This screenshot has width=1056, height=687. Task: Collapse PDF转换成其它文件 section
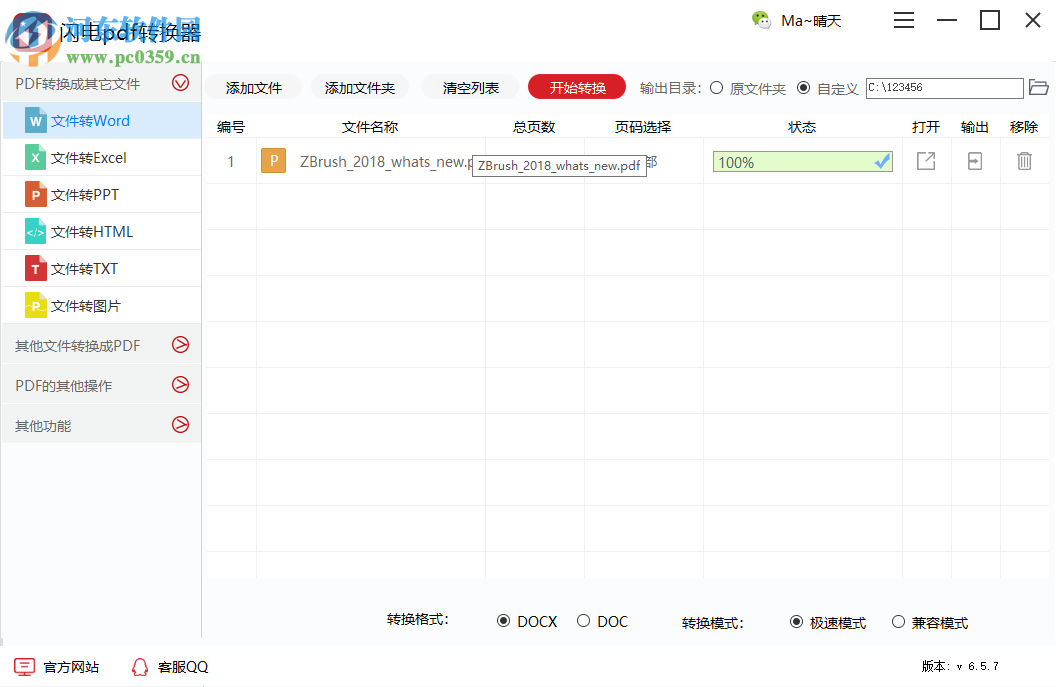tap(180, 83)
